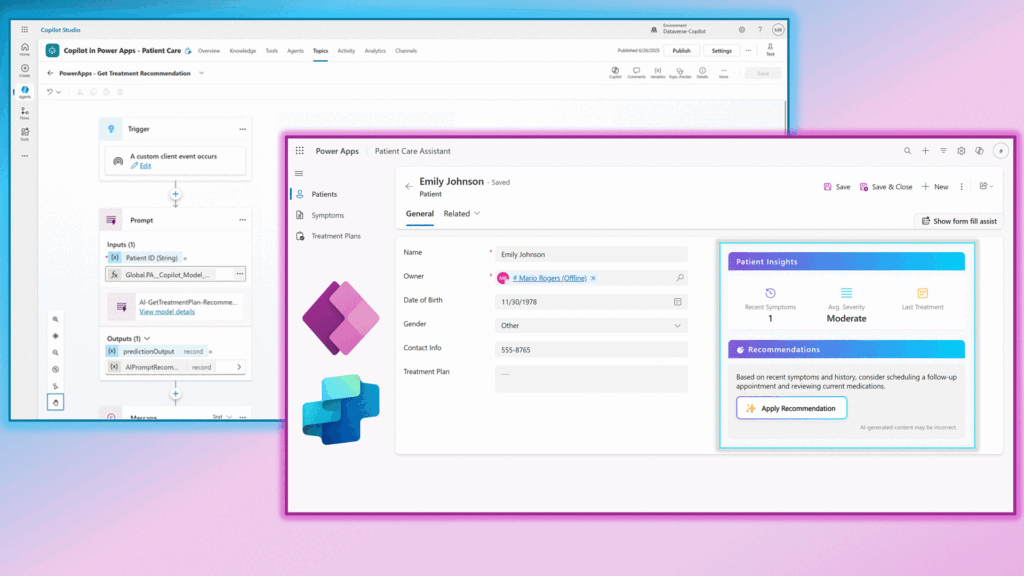Screen dimensions: 1024x576
Task: Select the hand pan tool on canvas
Action: pos(56,402)
